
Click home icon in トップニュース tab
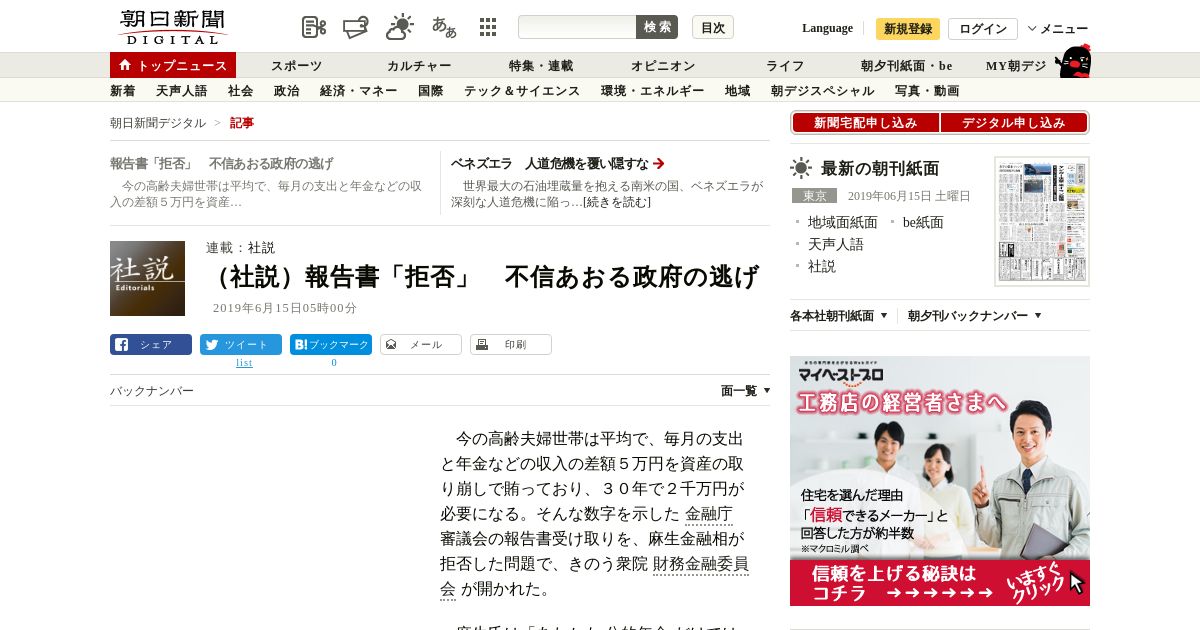[125, 65]
